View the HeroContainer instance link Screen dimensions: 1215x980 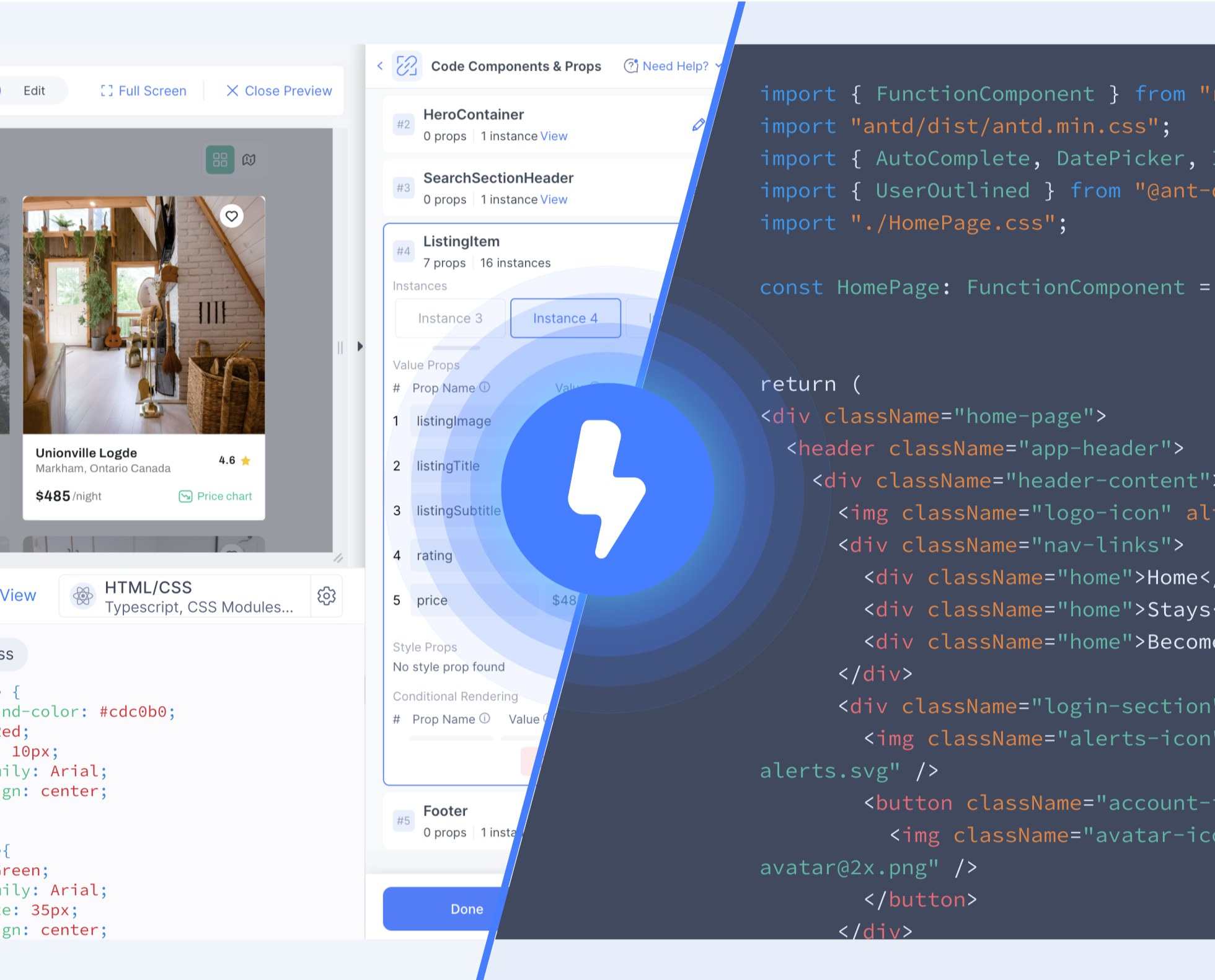(554, 136)
